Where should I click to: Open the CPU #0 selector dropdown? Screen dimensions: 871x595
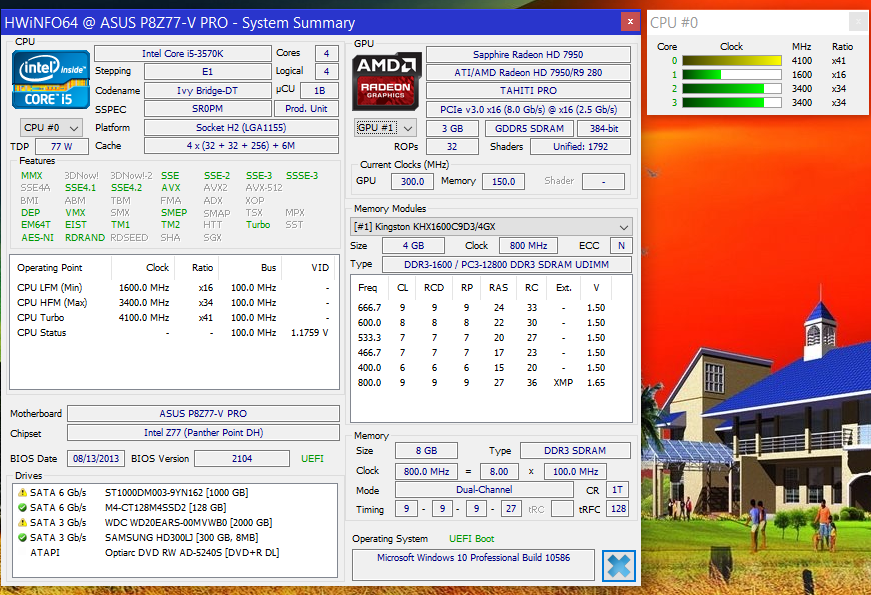pos(51,128)
